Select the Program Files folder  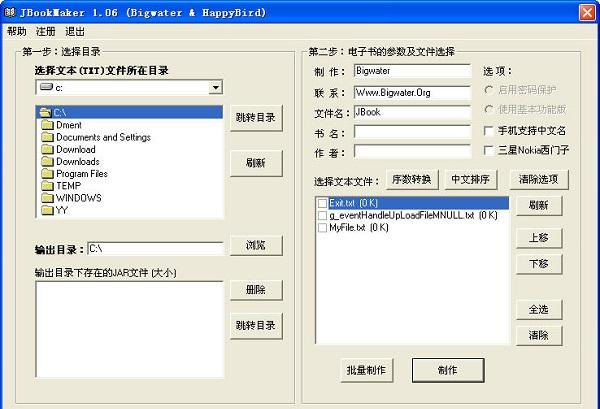[74, 174]
